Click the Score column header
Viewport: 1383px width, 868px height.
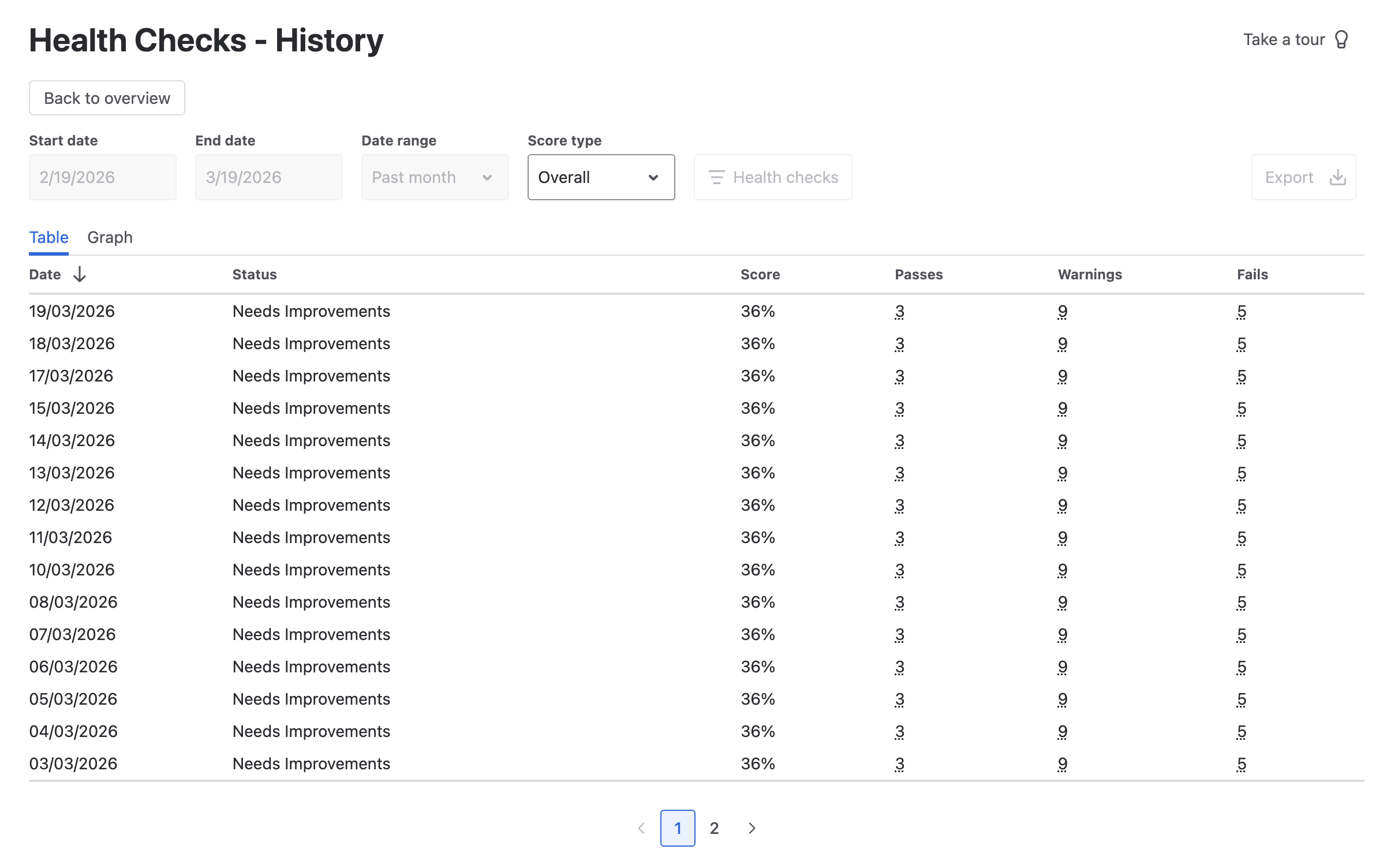click(760, 274)
